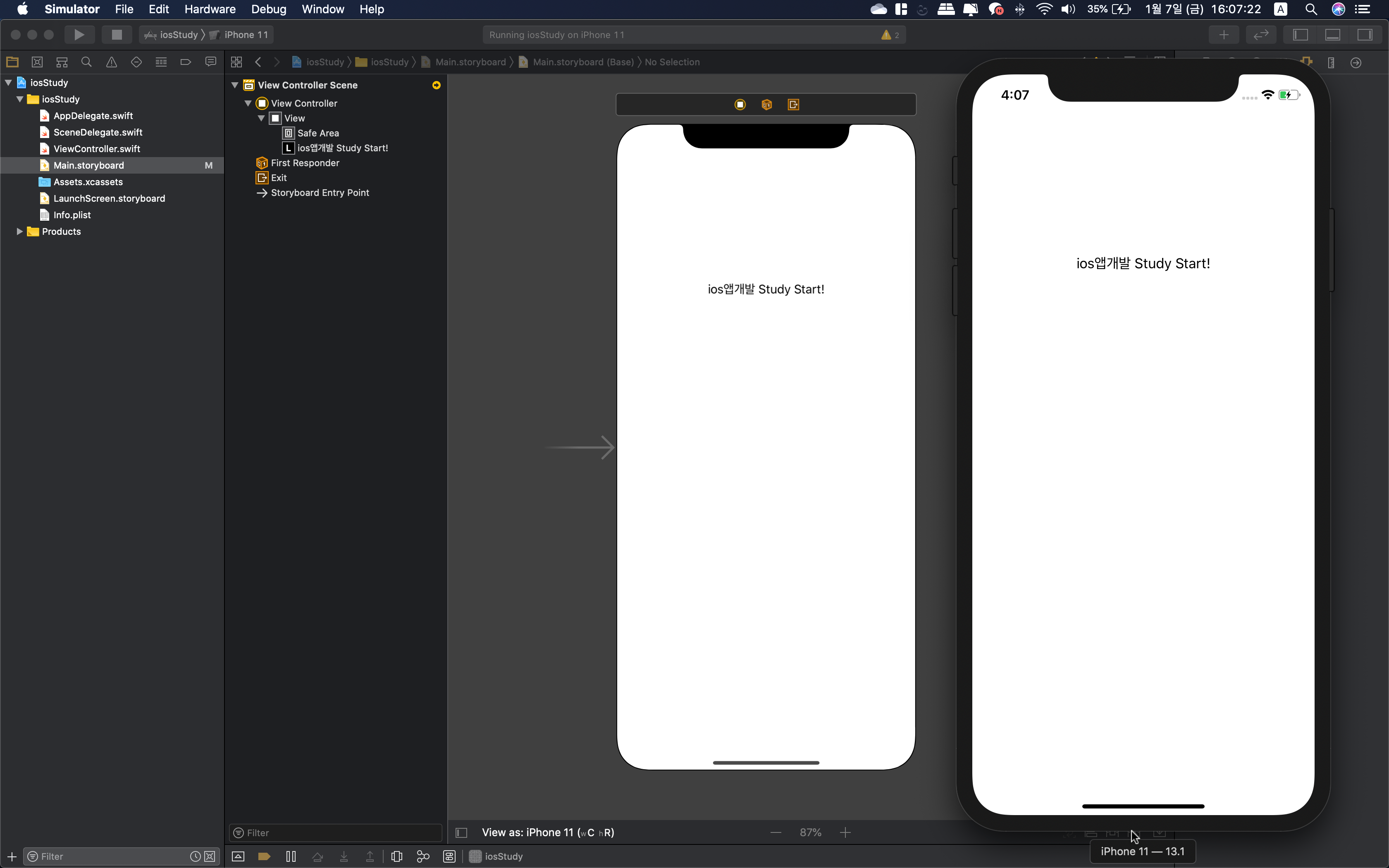Open the Hardware menu
Viewport: 1389px width, 868px height.
pyautogui.click(x=210, y=9)
